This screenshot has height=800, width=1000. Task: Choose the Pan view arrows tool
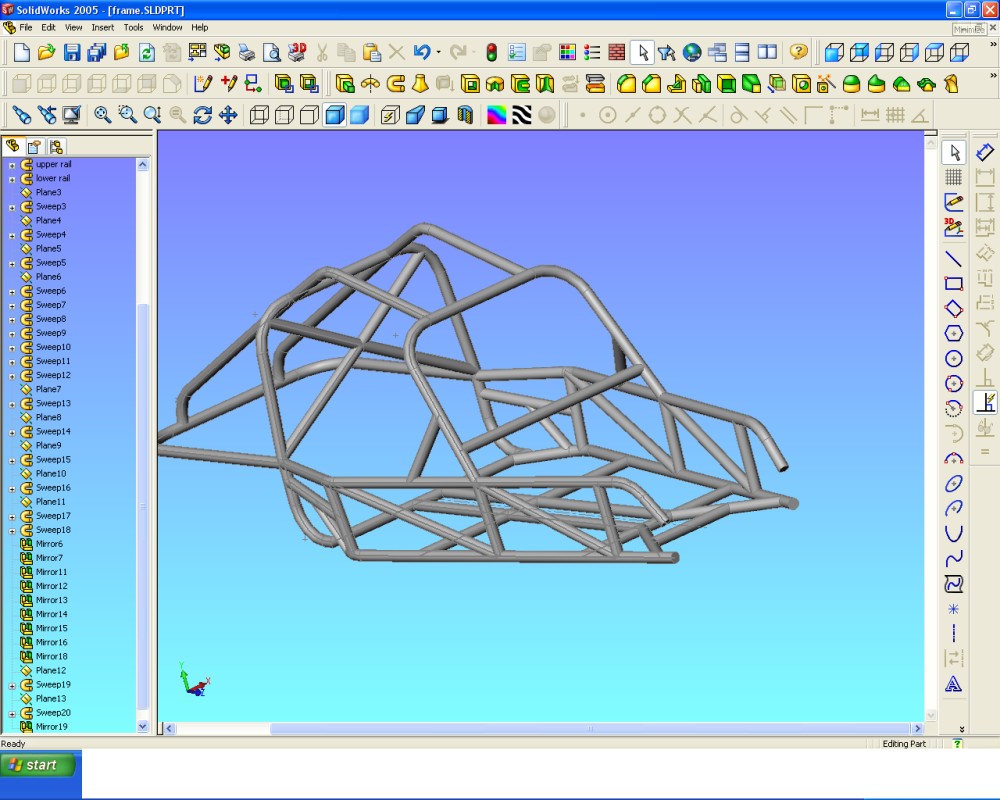[228, 115]
